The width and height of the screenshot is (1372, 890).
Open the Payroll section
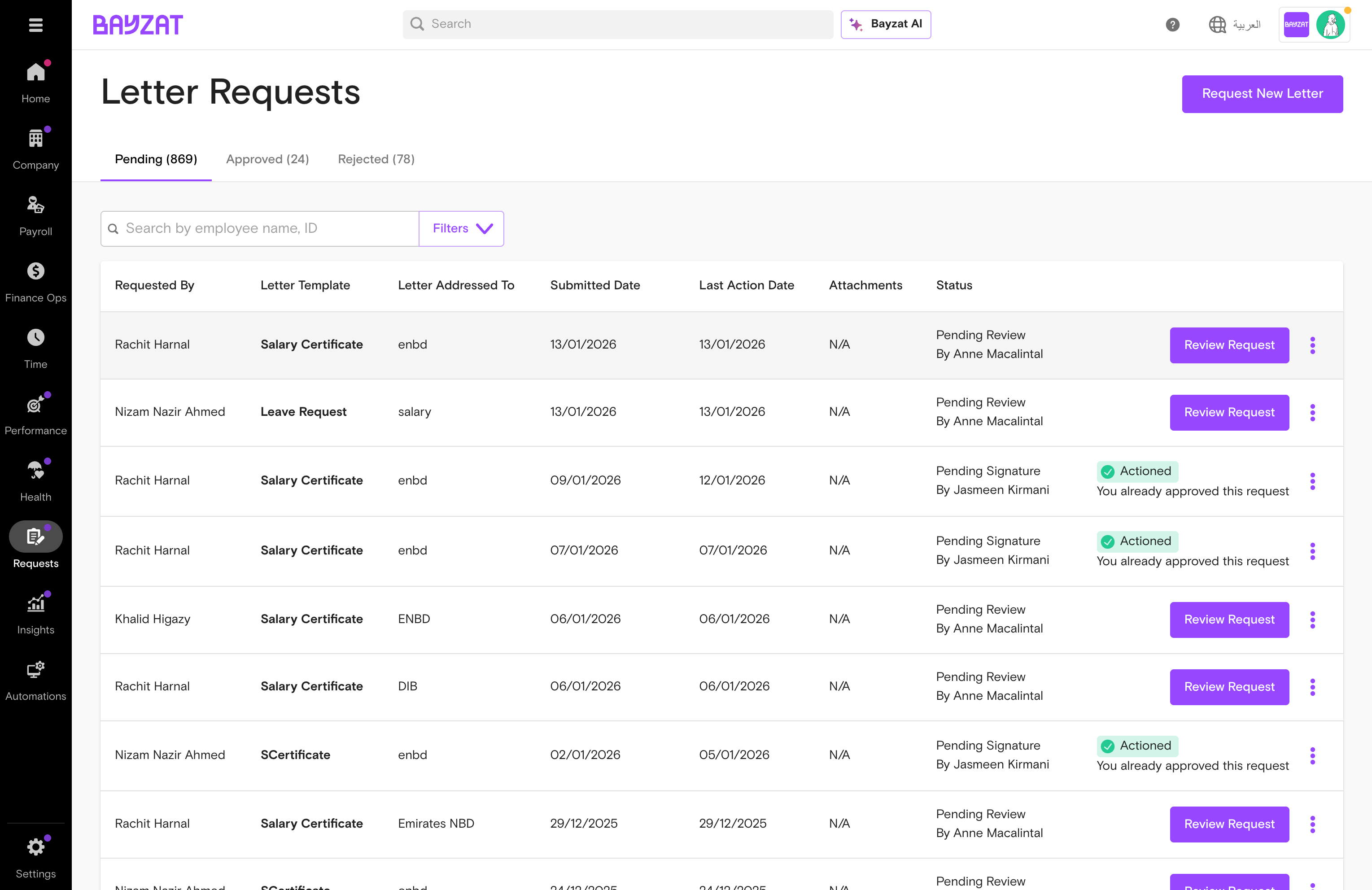(36, 216)
